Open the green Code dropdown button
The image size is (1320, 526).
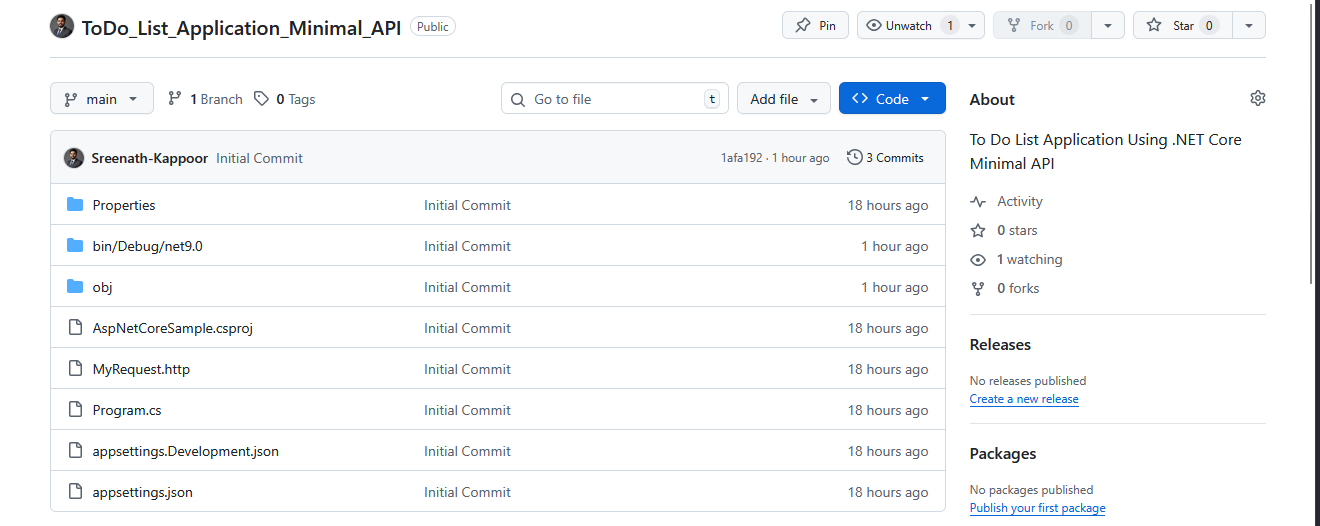pos(892,98)
